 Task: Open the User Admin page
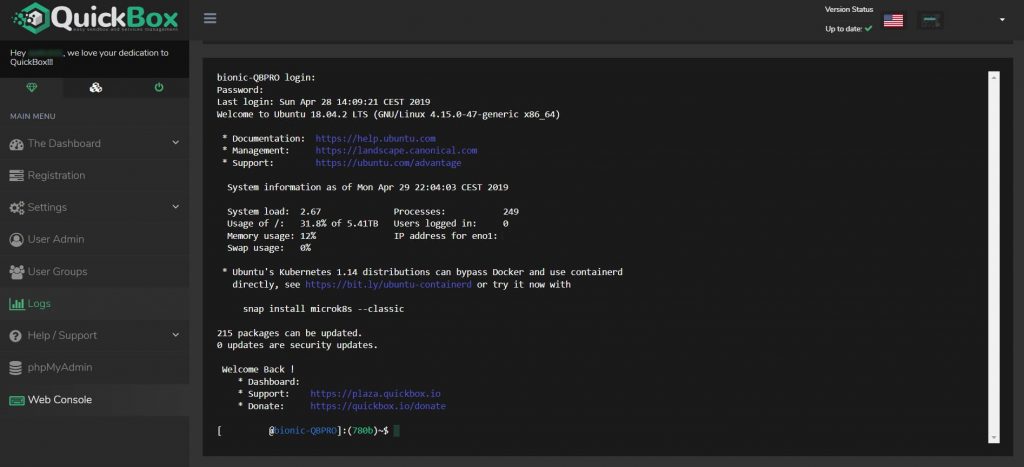(x=95, y=239)
